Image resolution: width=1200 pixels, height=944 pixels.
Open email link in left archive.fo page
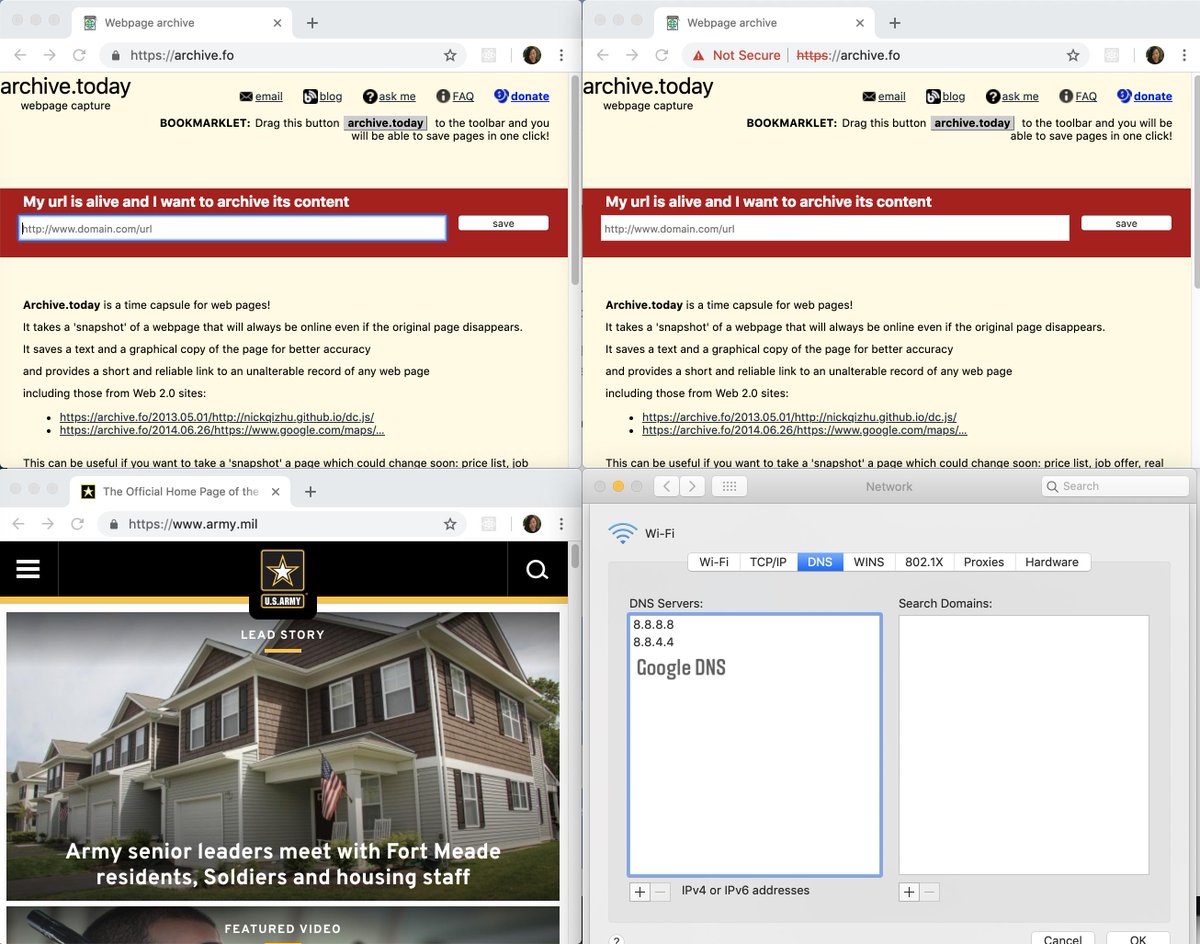[261, 96]
